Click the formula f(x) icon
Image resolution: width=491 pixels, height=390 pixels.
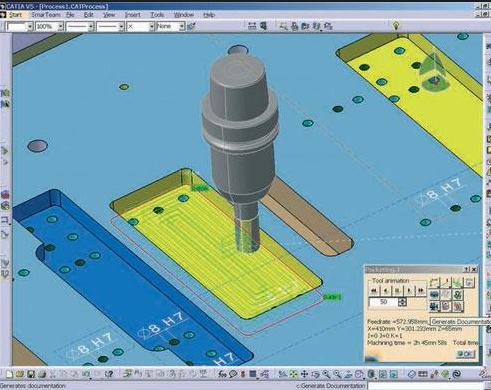coord(222,374)
